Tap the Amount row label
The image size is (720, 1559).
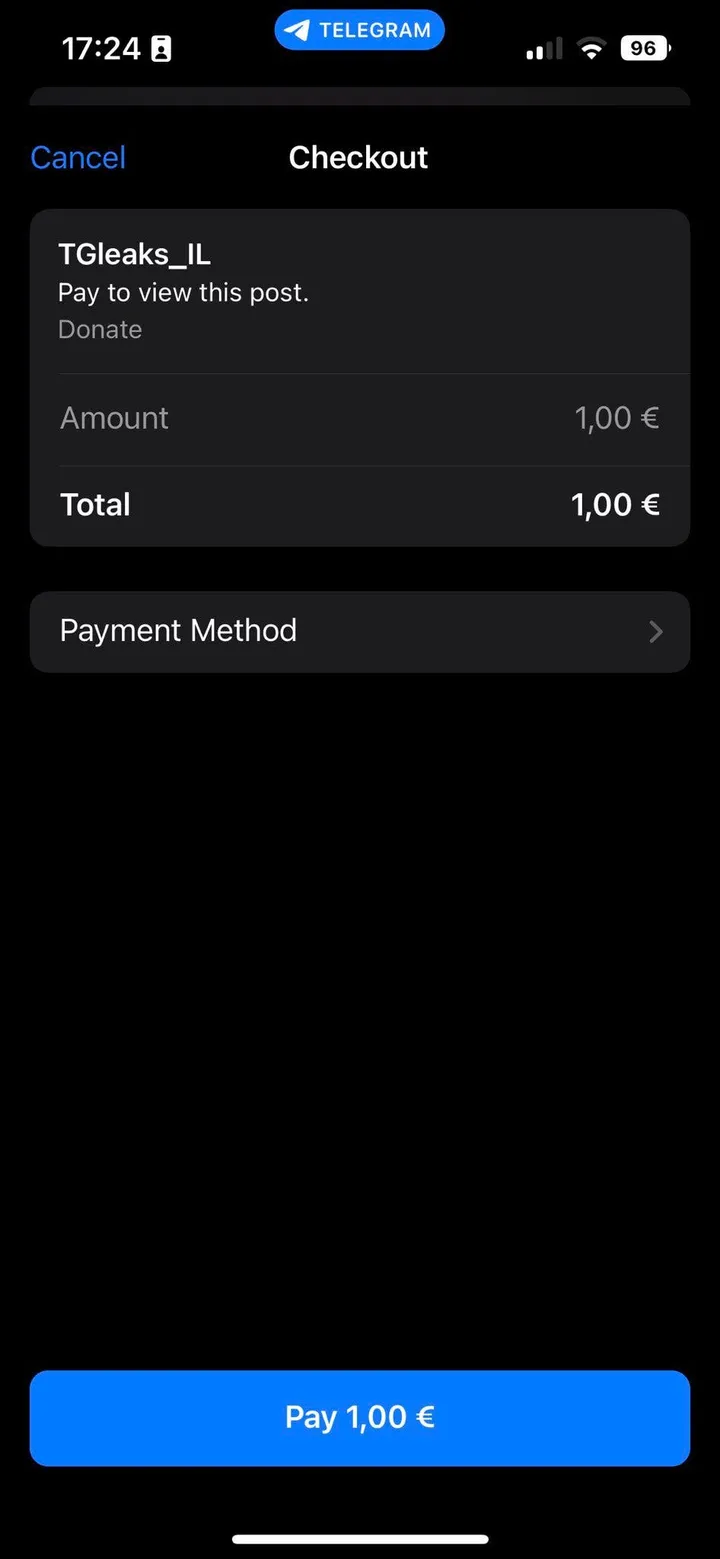pyautogui.click(x=114, y=418)
